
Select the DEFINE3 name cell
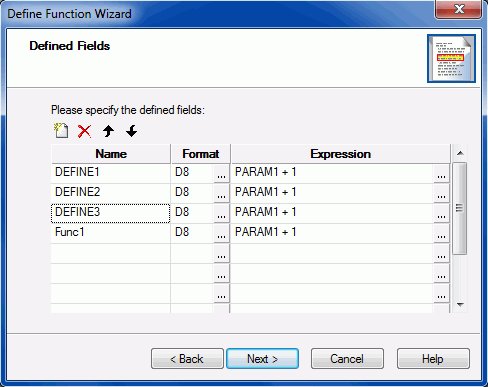click(x=110, y=213)
